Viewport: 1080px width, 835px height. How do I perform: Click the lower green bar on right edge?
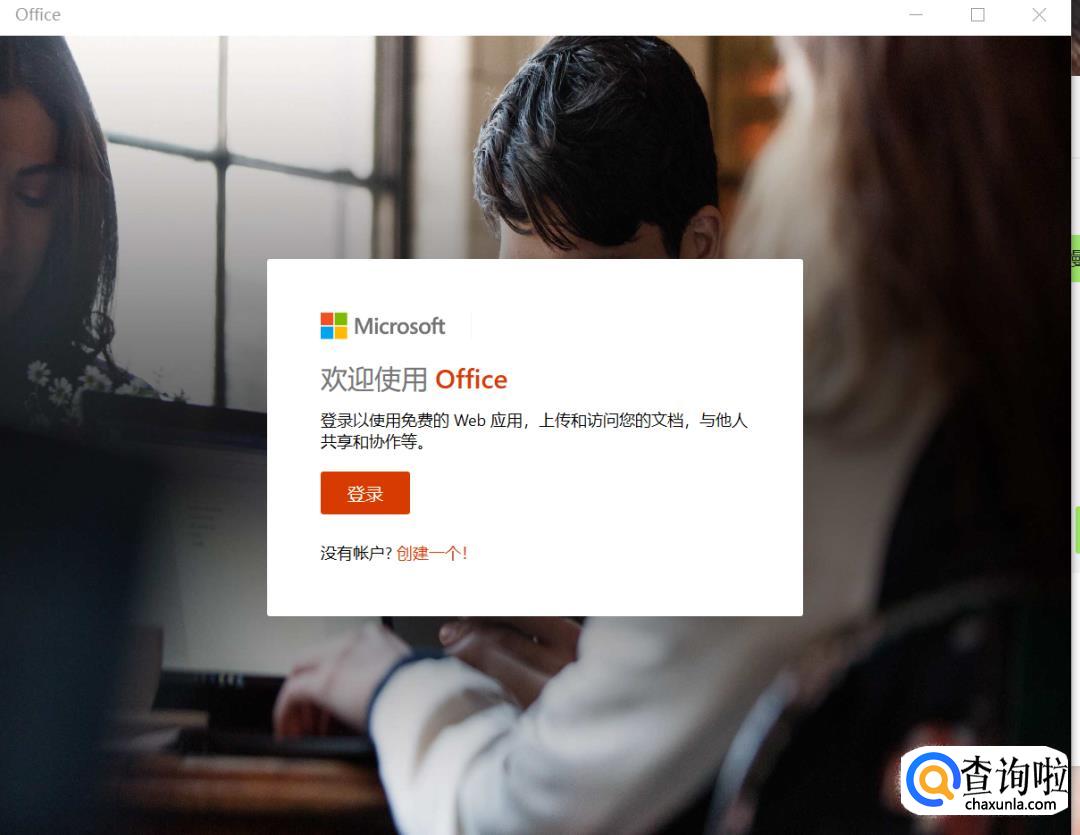1077,530
